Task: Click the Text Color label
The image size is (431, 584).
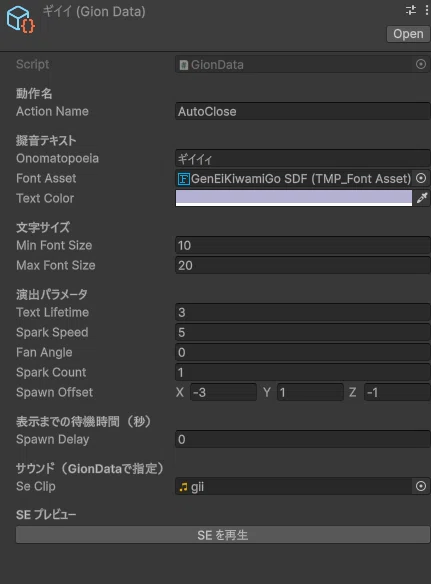Action: (x=45, y=198)
